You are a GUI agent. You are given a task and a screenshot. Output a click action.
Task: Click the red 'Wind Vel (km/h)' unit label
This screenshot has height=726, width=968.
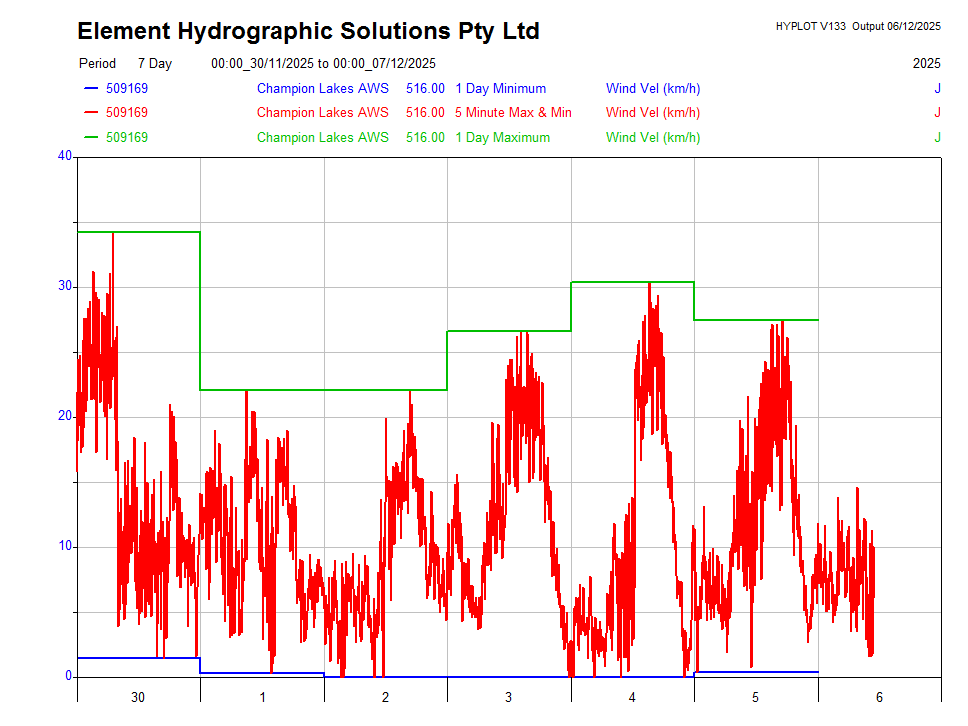tap(652, 113)
